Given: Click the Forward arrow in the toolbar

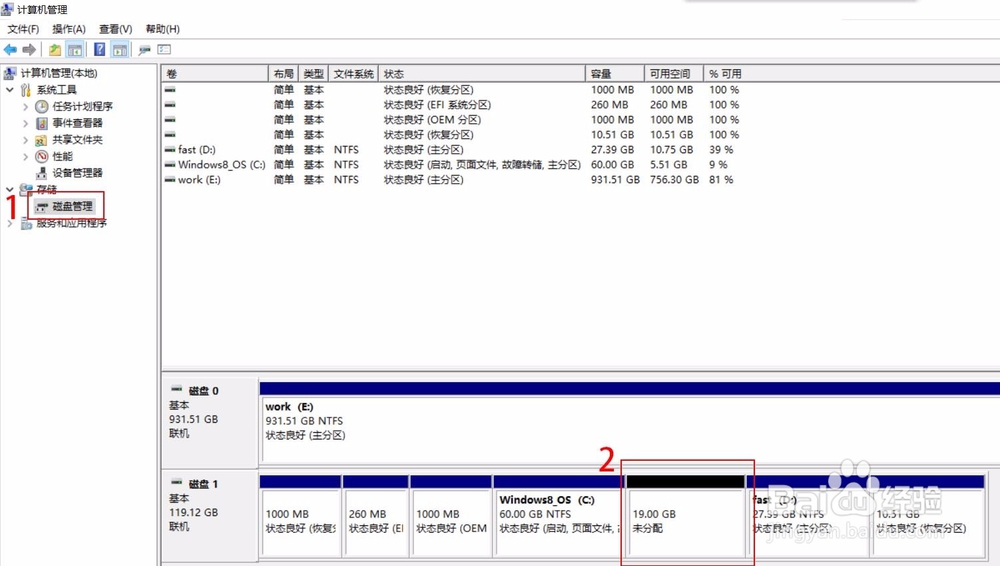Looking at the screenshot, I should click(29, 50).
